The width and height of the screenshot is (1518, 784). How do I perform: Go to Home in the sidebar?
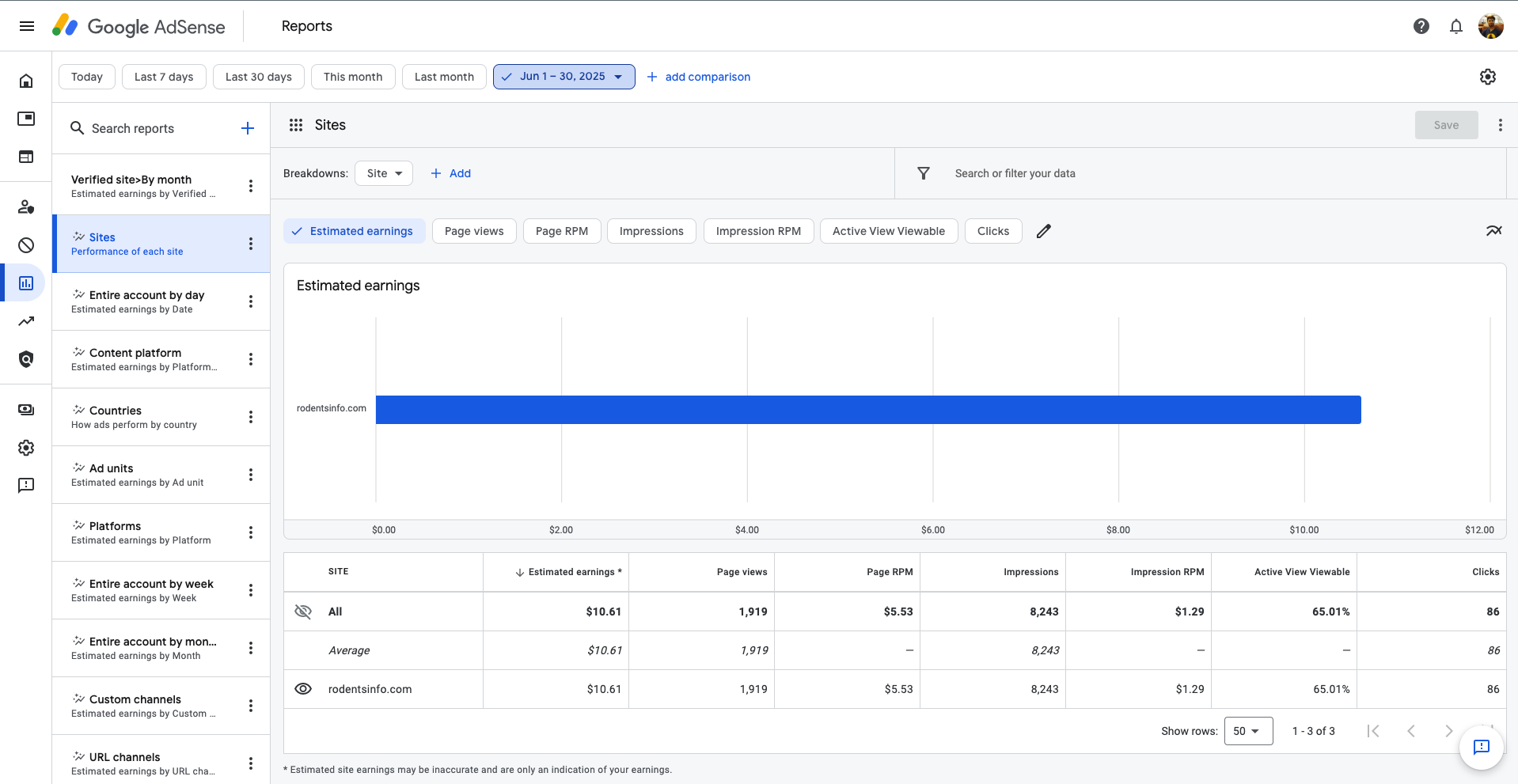point(26,81)
